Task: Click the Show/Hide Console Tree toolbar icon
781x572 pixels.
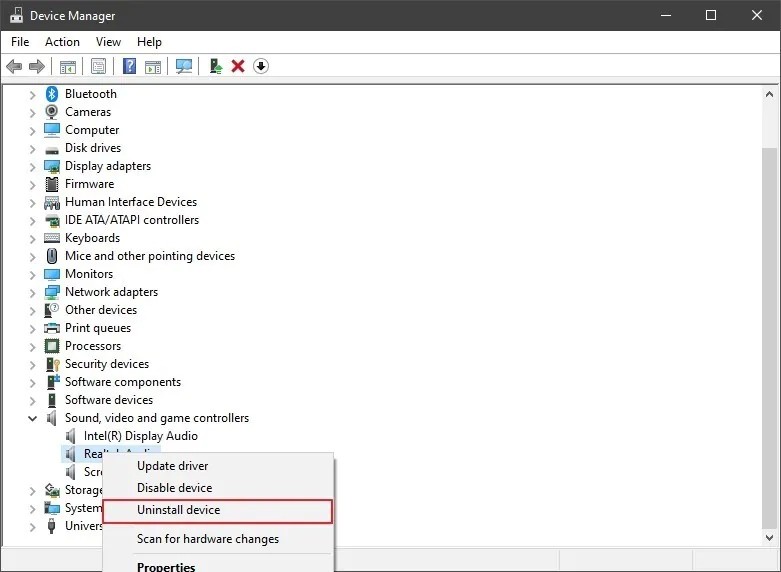Action: 68,66
